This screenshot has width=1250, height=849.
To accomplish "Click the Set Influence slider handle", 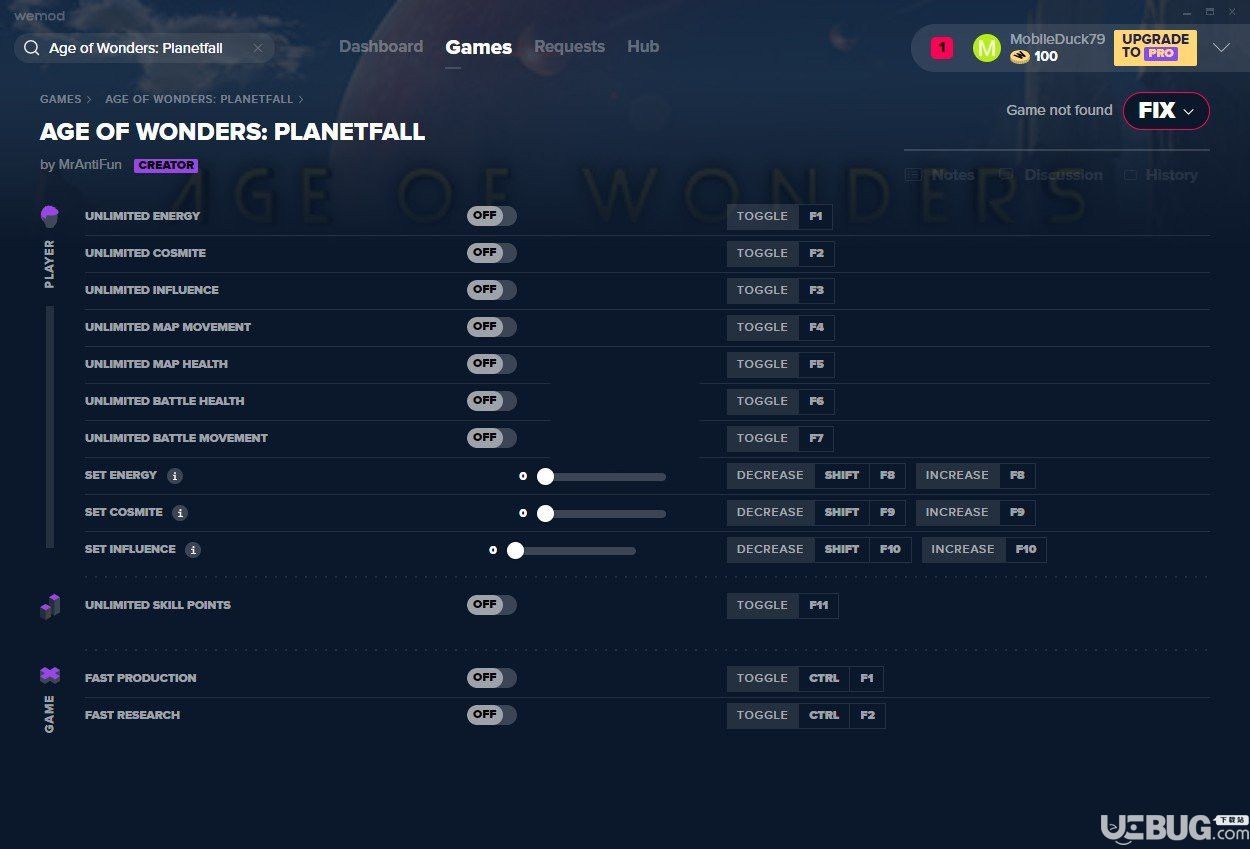I will coord(515,550).
